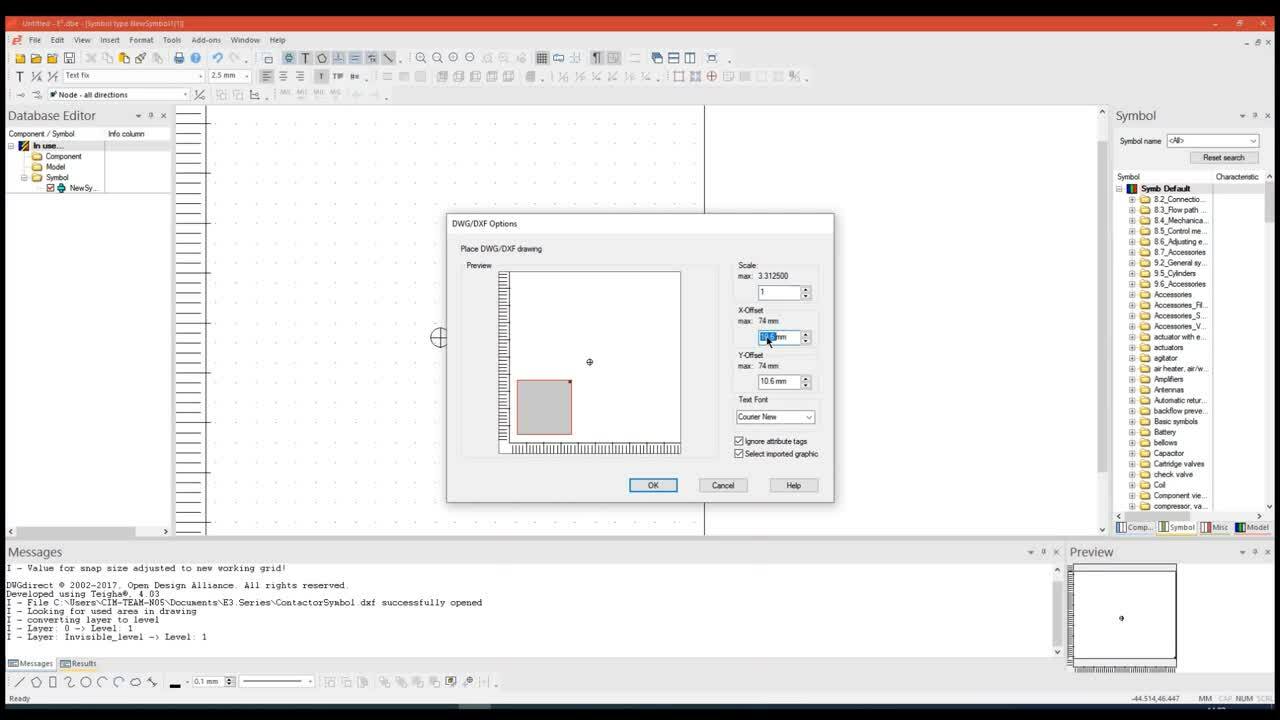The width and height of the screenshot is (1280, 720).
Task: Collapse the In use... tree node
Action: [x=12, y=146]
